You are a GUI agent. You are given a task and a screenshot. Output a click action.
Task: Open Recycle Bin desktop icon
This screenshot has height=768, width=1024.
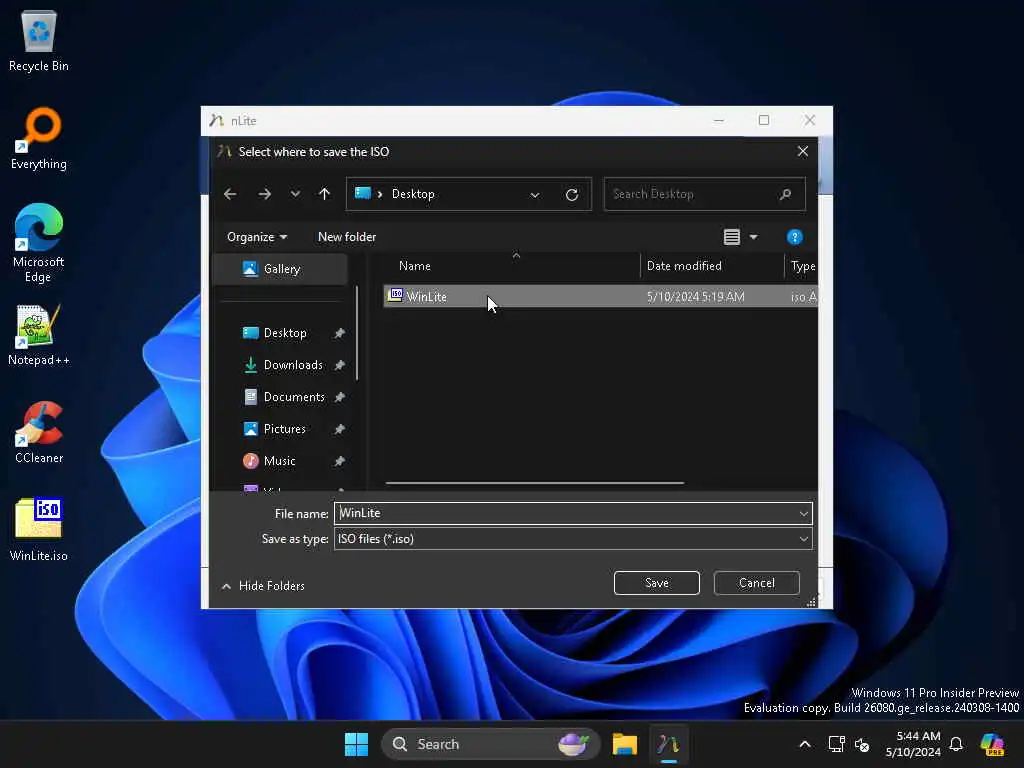(39, 40)
